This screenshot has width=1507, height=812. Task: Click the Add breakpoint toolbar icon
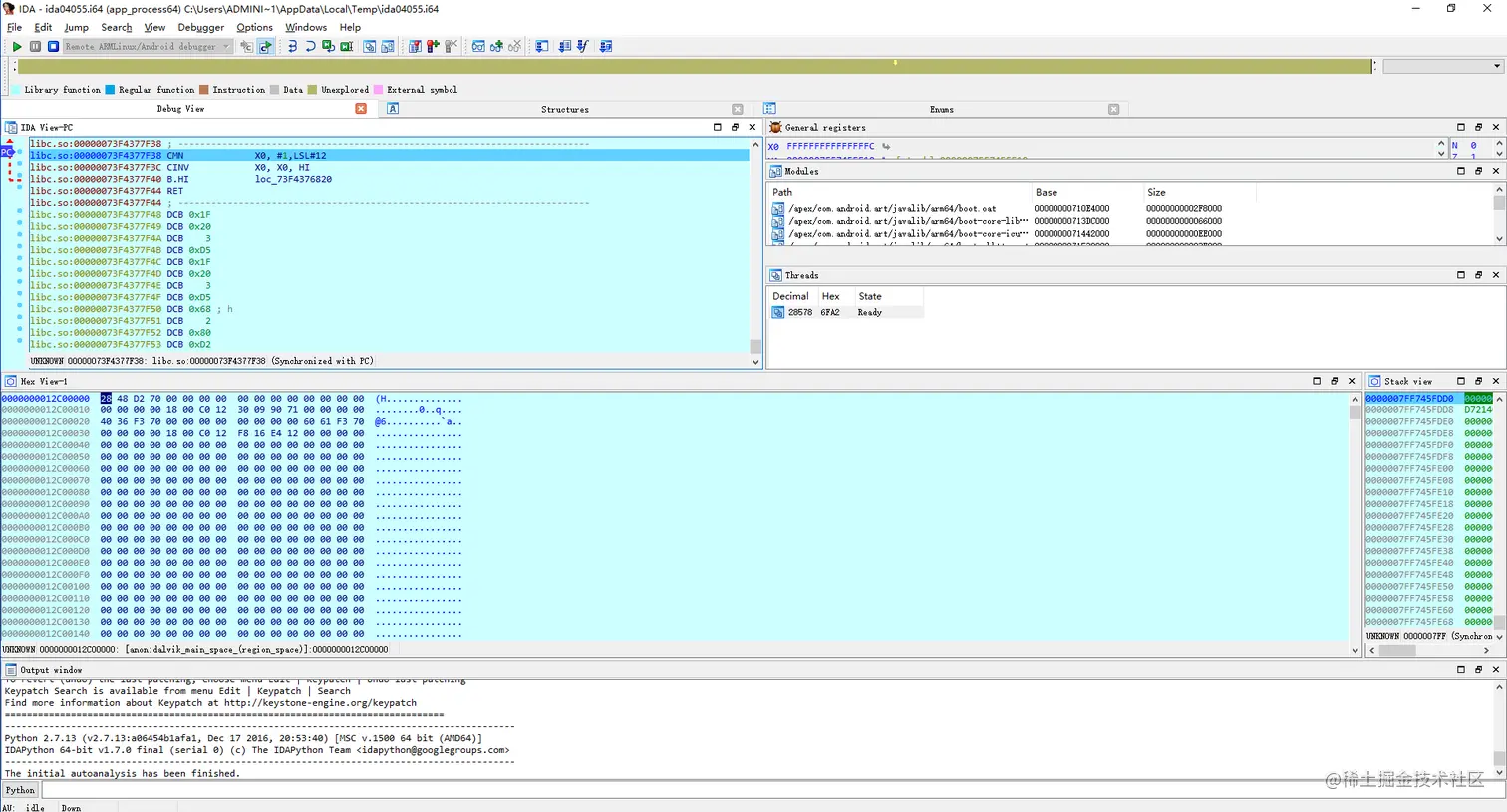click(x=433, y=46)
